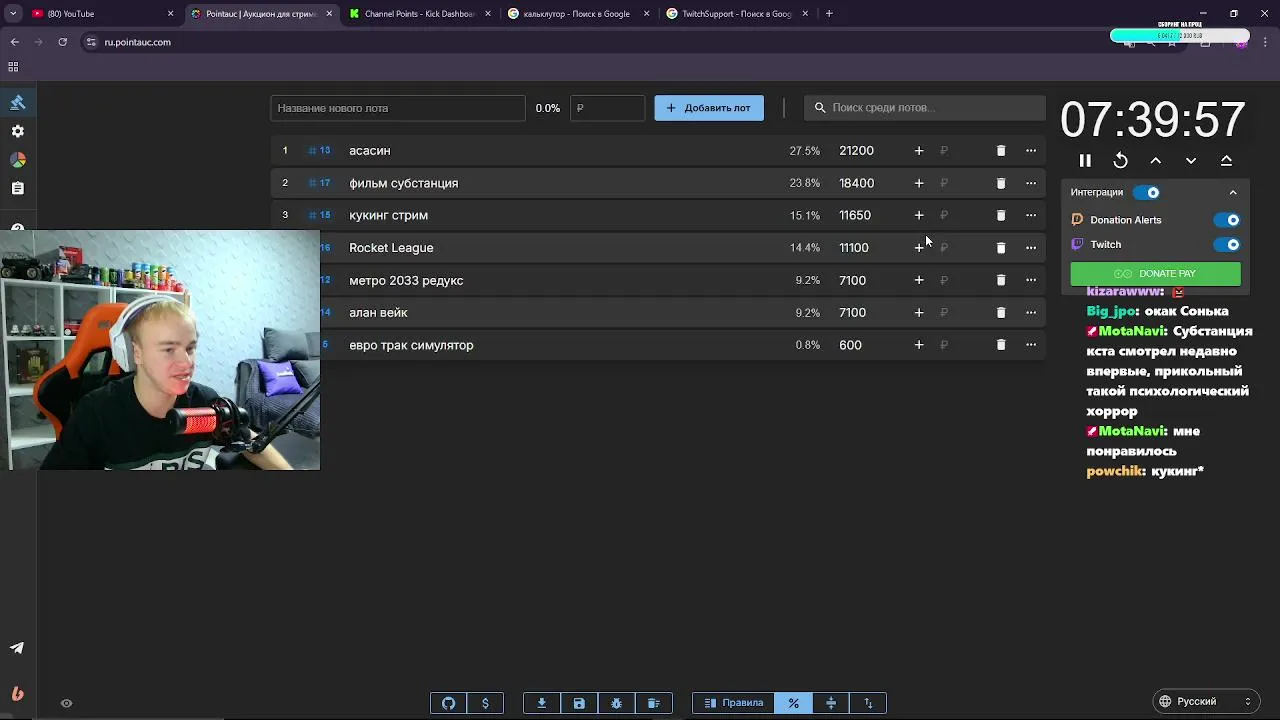Image resolution: width=1280 pixels, height=720 pixels.
Task: Toggle the eye visibility icon at bottom left
Action: coord(66,703)
